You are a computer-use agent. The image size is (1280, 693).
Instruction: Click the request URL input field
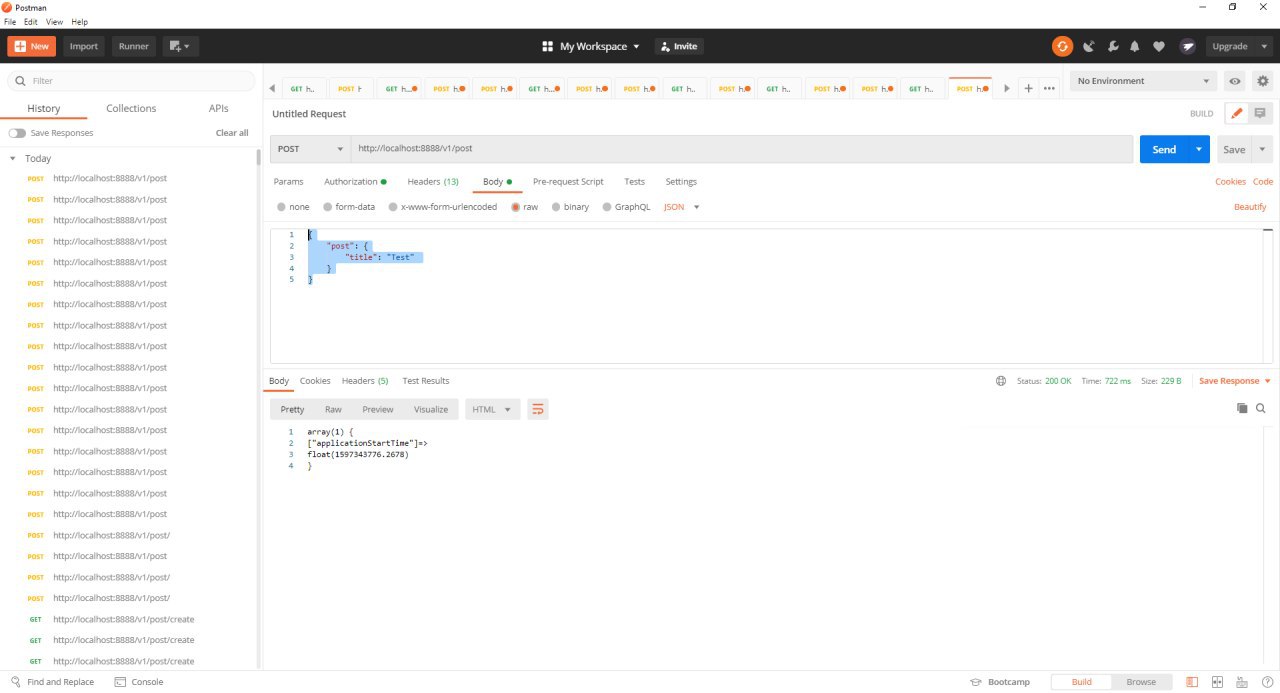(x=741, y=149)
